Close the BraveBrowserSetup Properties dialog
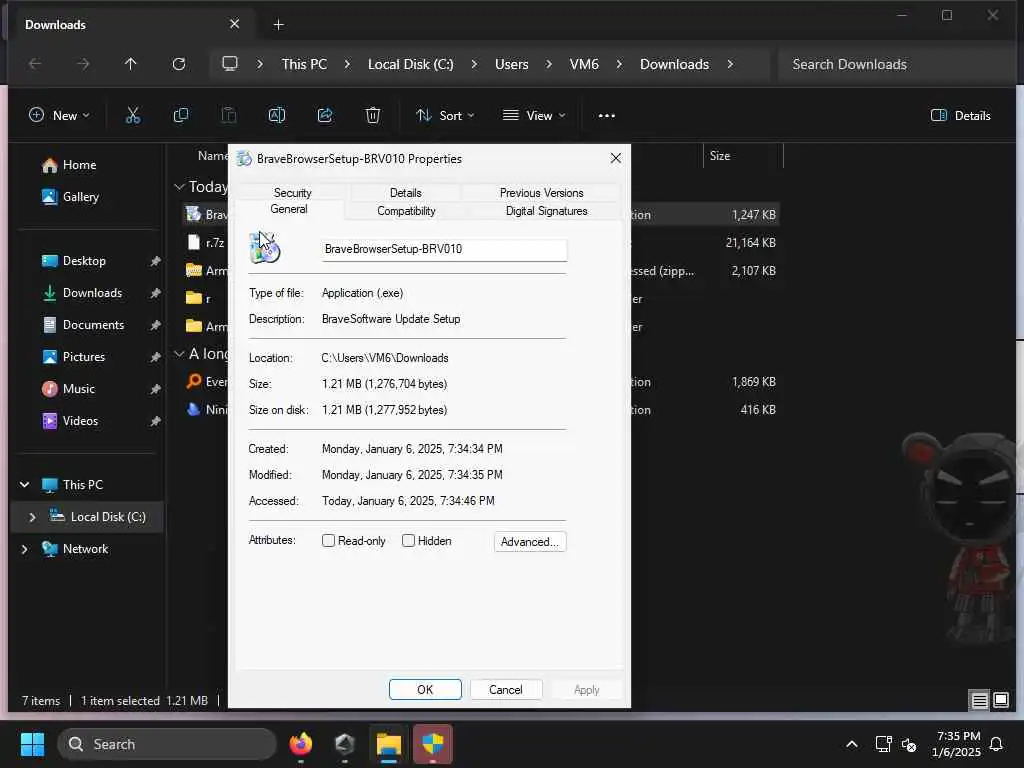 (615, 159)
